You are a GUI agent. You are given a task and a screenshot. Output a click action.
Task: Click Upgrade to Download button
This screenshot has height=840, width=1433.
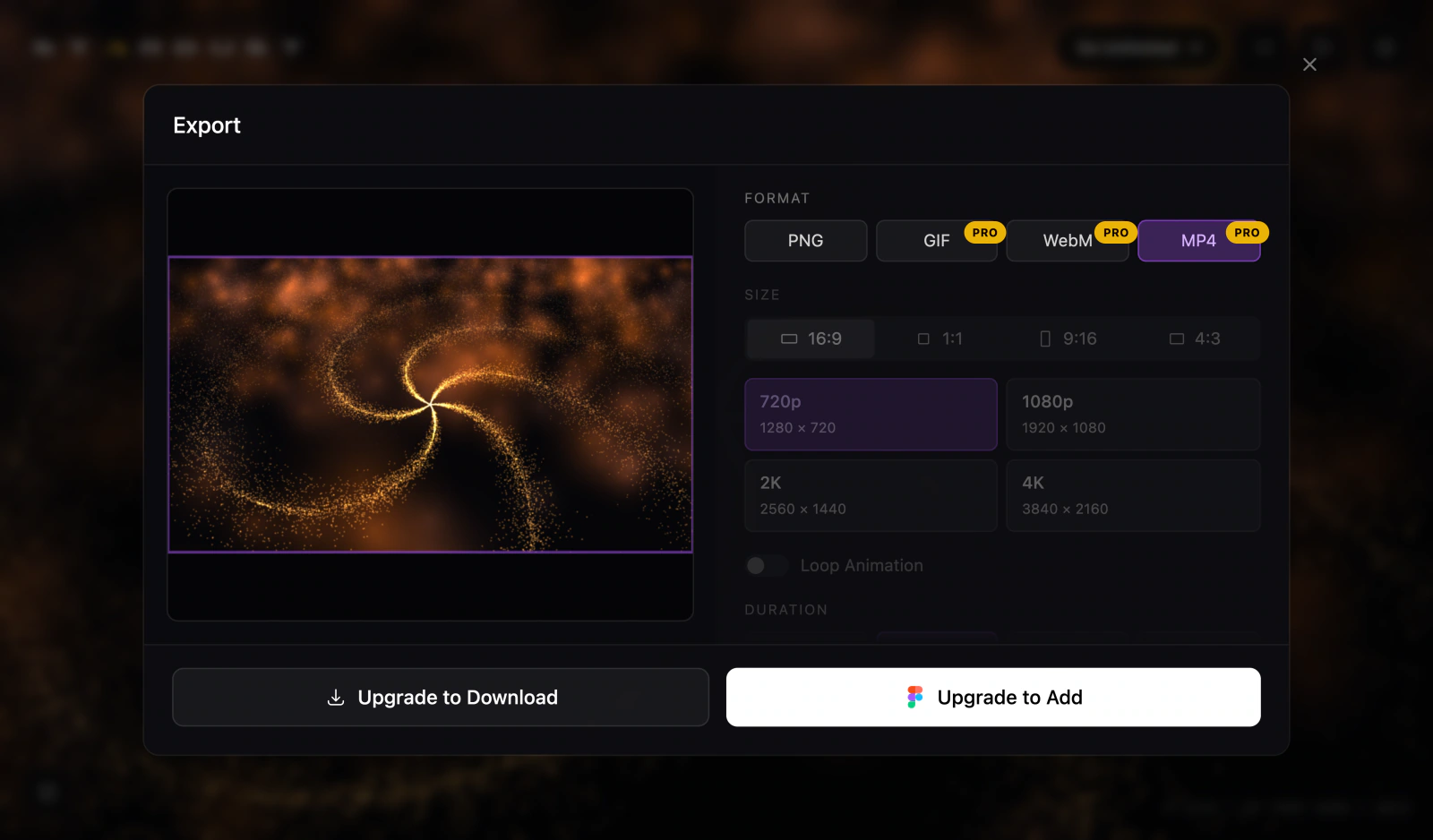click(x=441, y=697)
